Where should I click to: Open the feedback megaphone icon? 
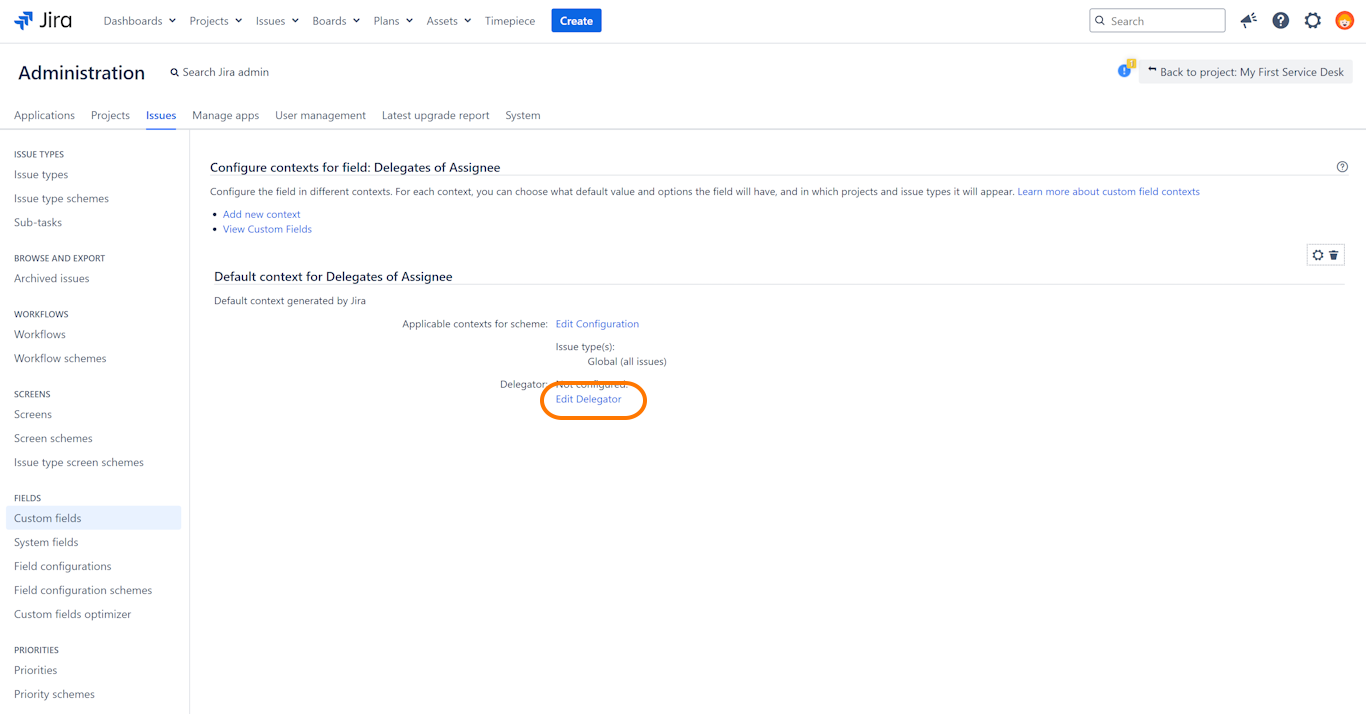[1248, 21]
